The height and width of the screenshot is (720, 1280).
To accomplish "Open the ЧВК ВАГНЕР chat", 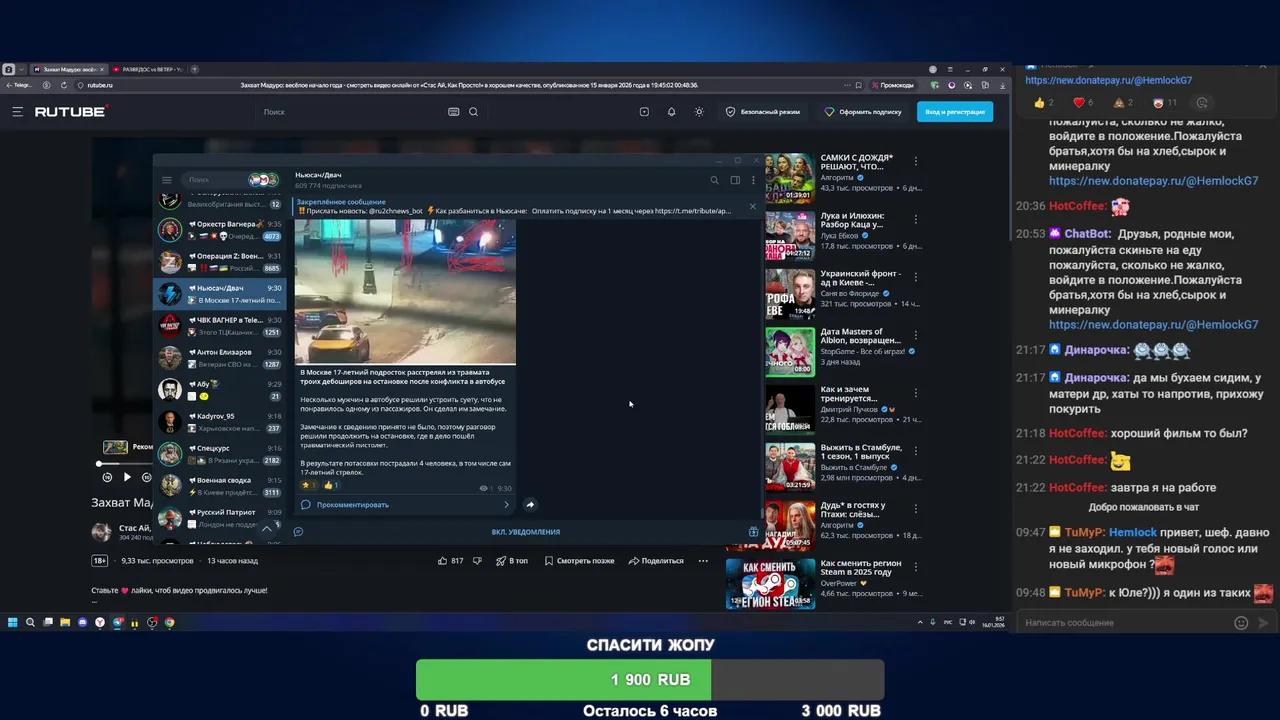I will 220,326.
